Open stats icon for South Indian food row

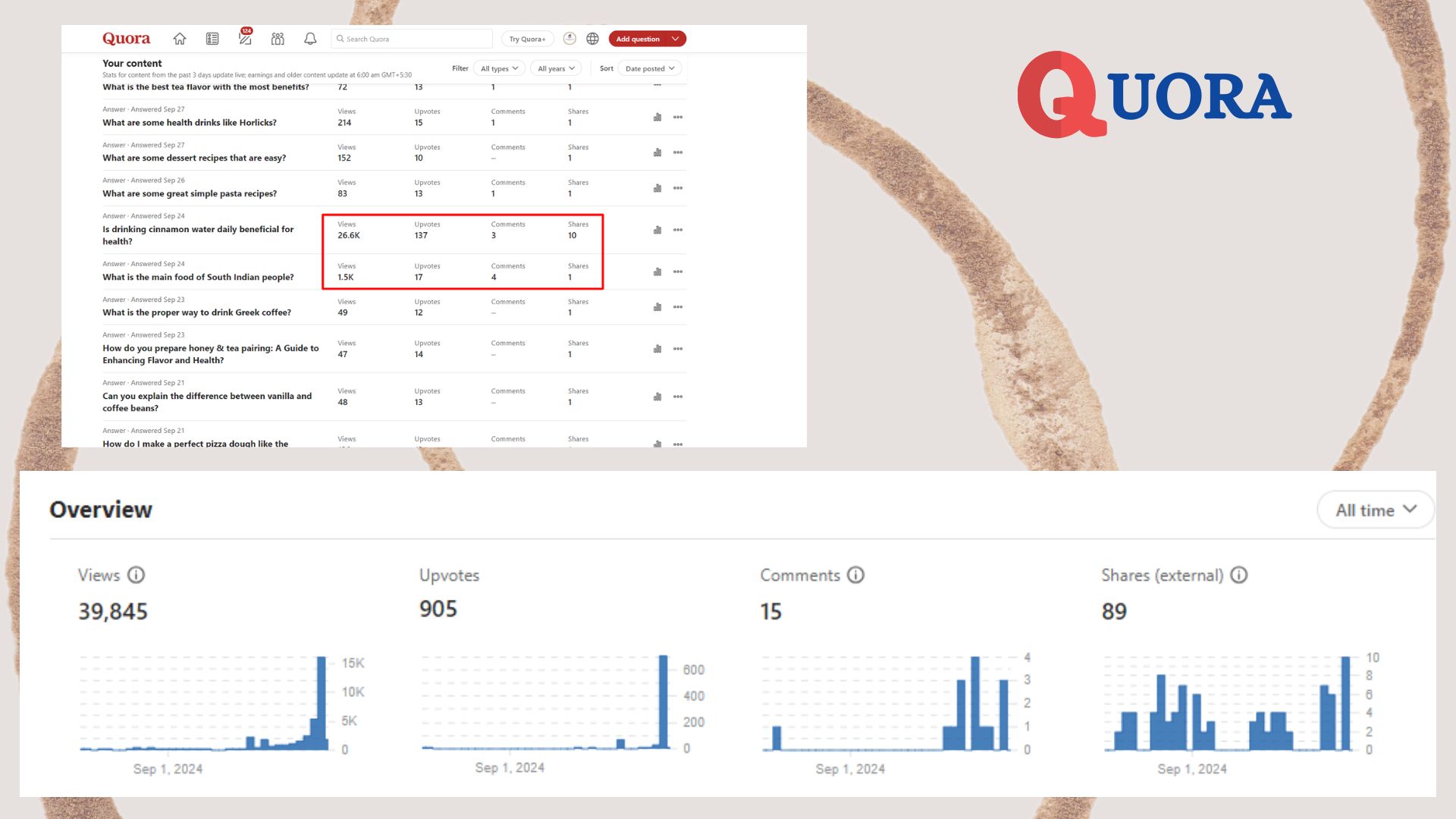(x=657, y=271)
